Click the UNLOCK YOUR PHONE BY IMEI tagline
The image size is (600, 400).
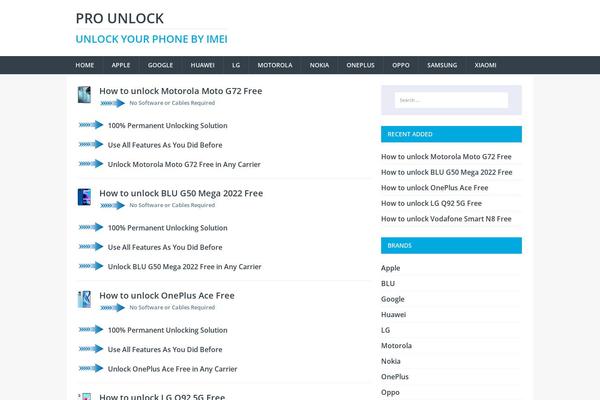[x=152, y=39]
